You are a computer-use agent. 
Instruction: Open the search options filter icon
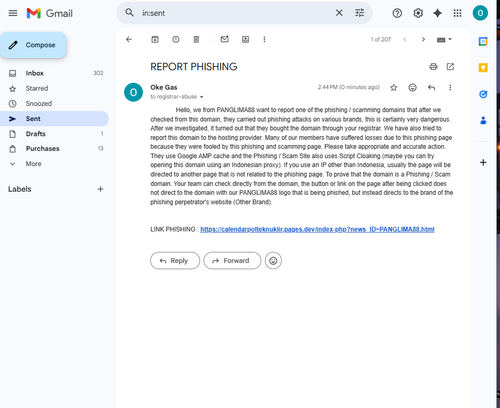click(x=359, y=13)
